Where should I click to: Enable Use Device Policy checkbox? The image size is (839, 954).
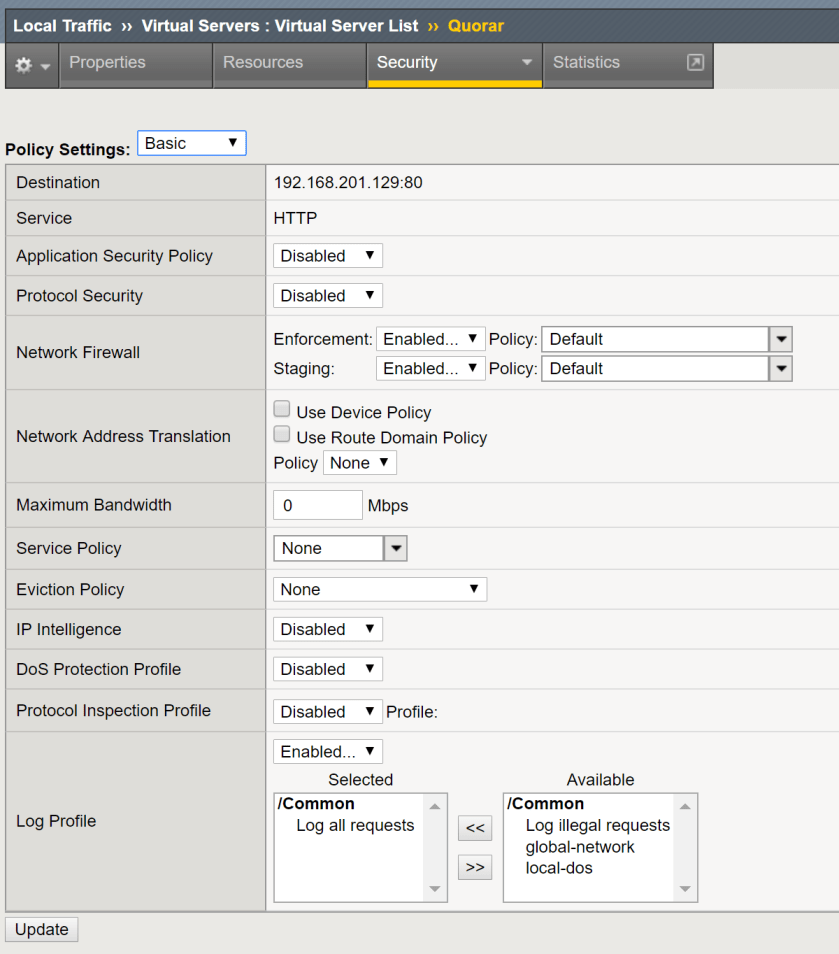[x=282, y=410]
